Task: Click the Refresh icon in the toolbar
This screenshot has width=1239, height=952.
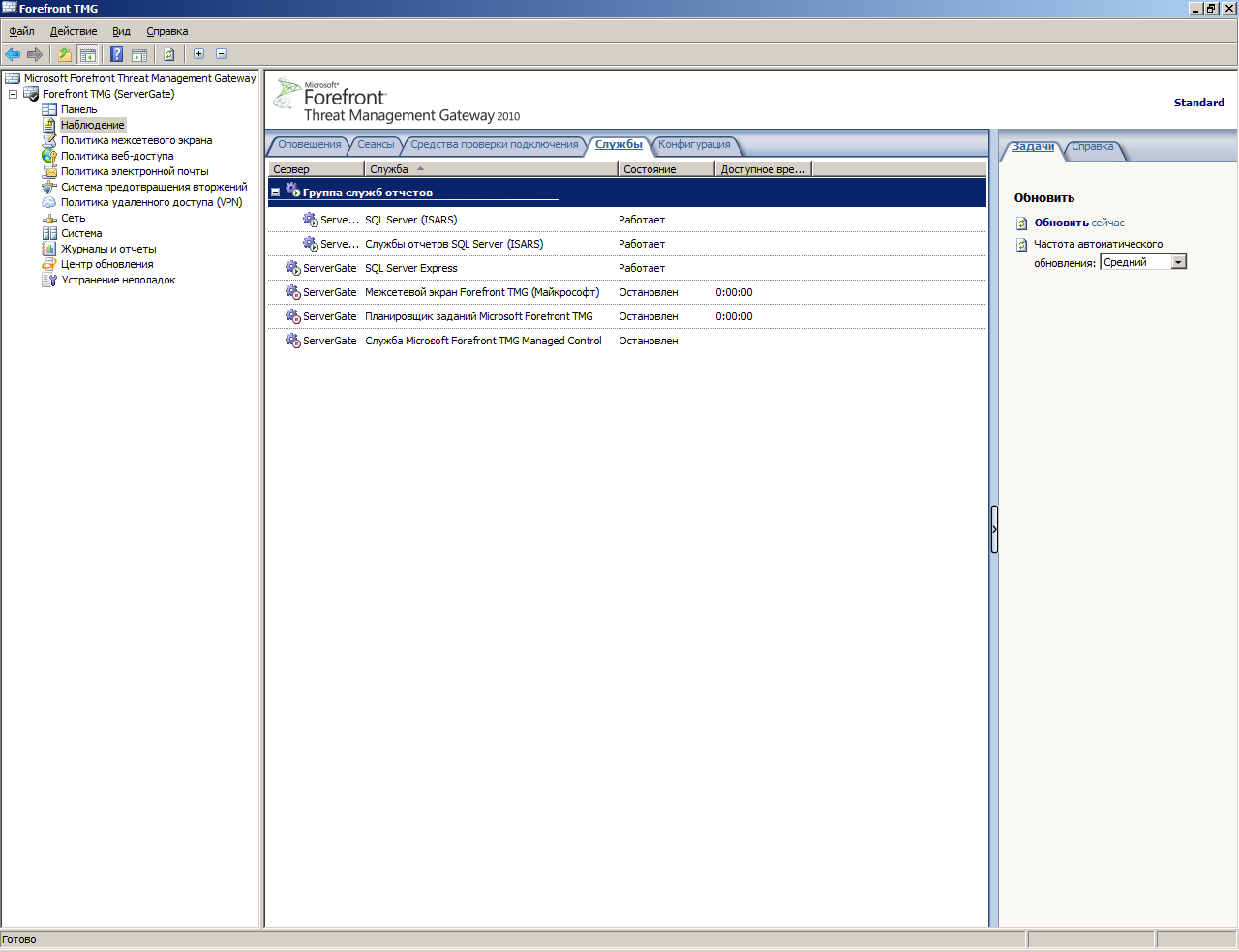Action: coord(168,54)
